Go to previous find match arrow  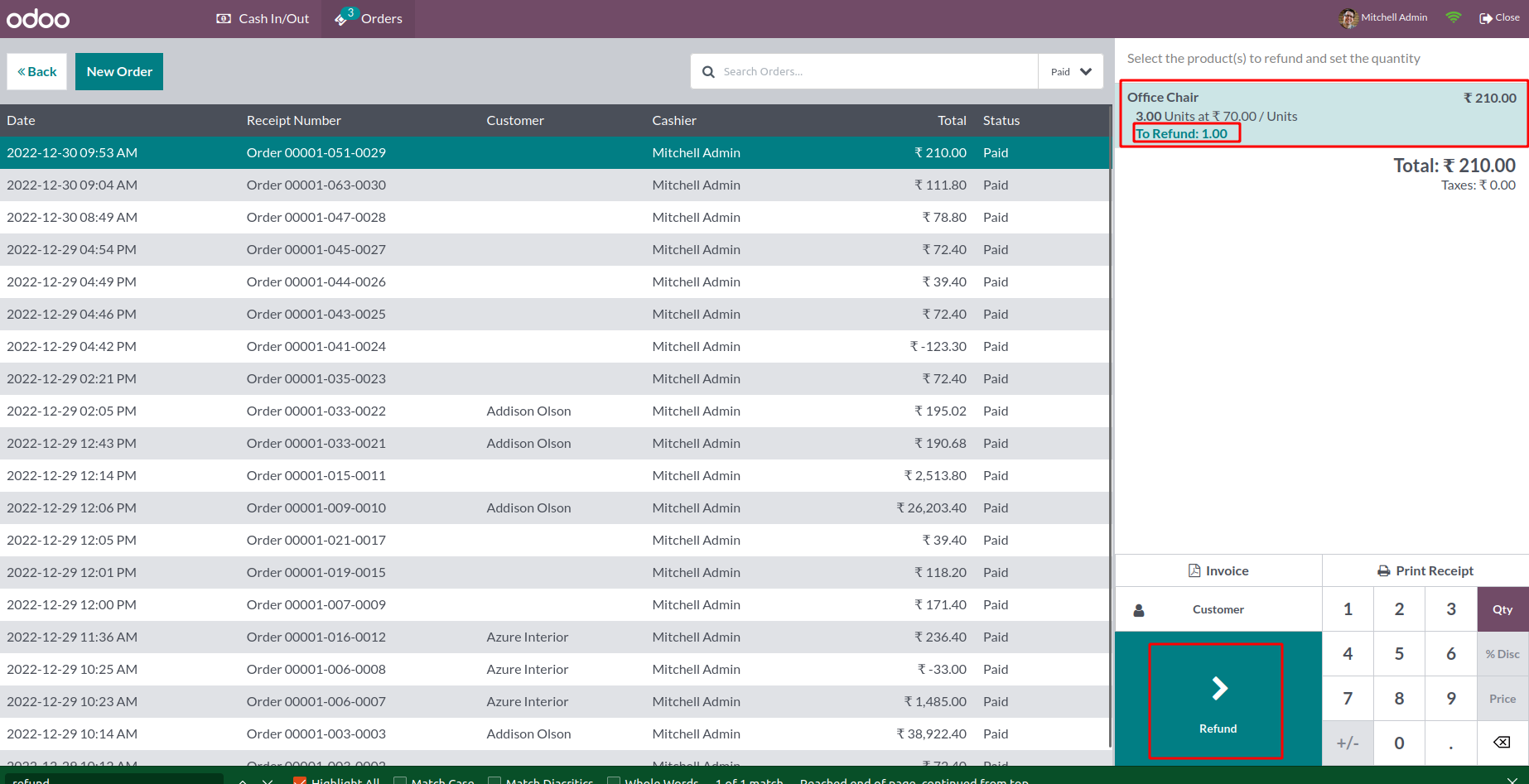coord(243,780)
